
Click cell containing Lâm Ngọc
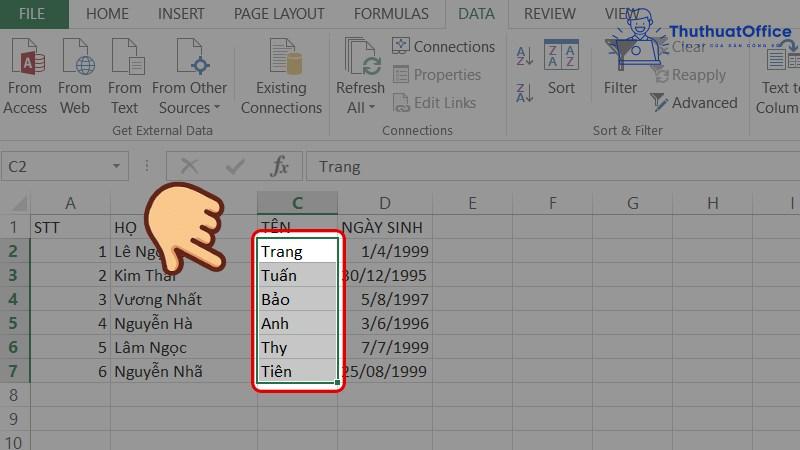click(184, 347)
